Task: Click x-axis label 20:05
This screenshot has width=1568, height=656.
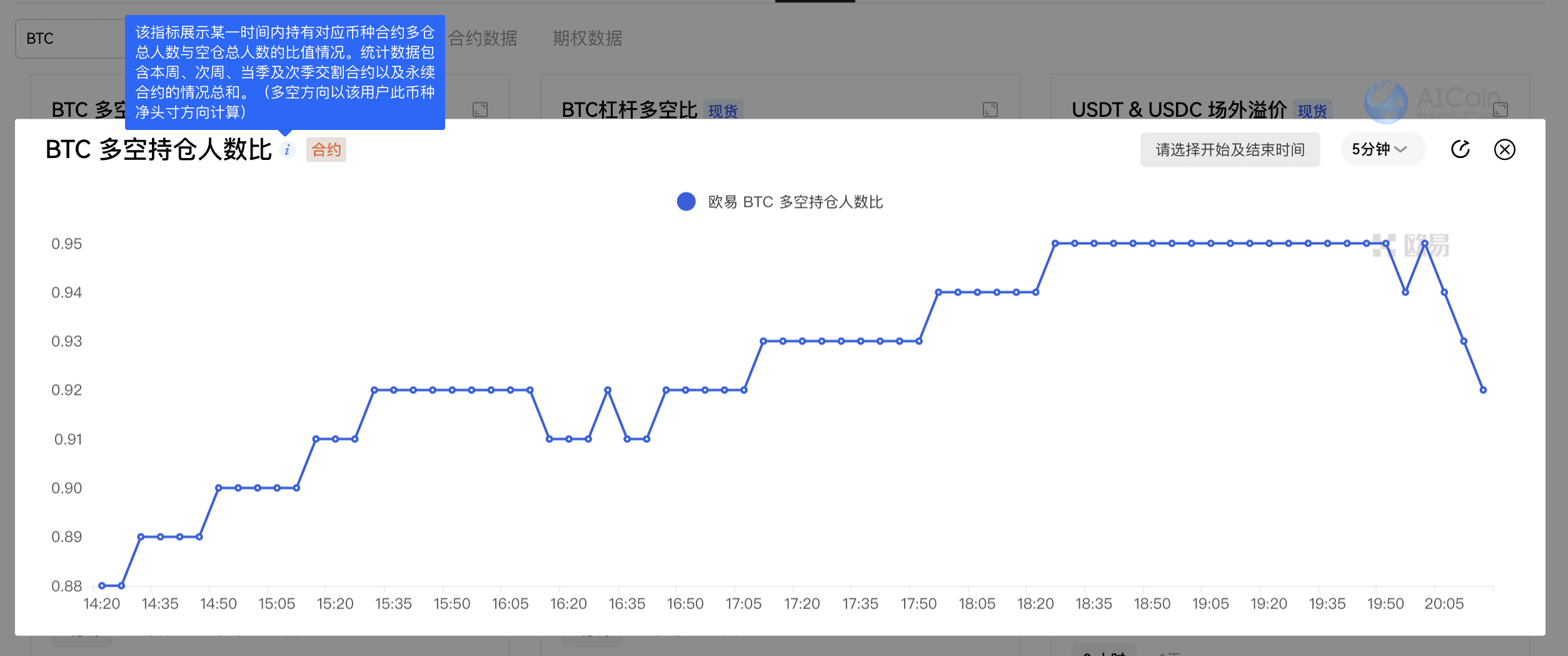Action: click(1444, 604)
